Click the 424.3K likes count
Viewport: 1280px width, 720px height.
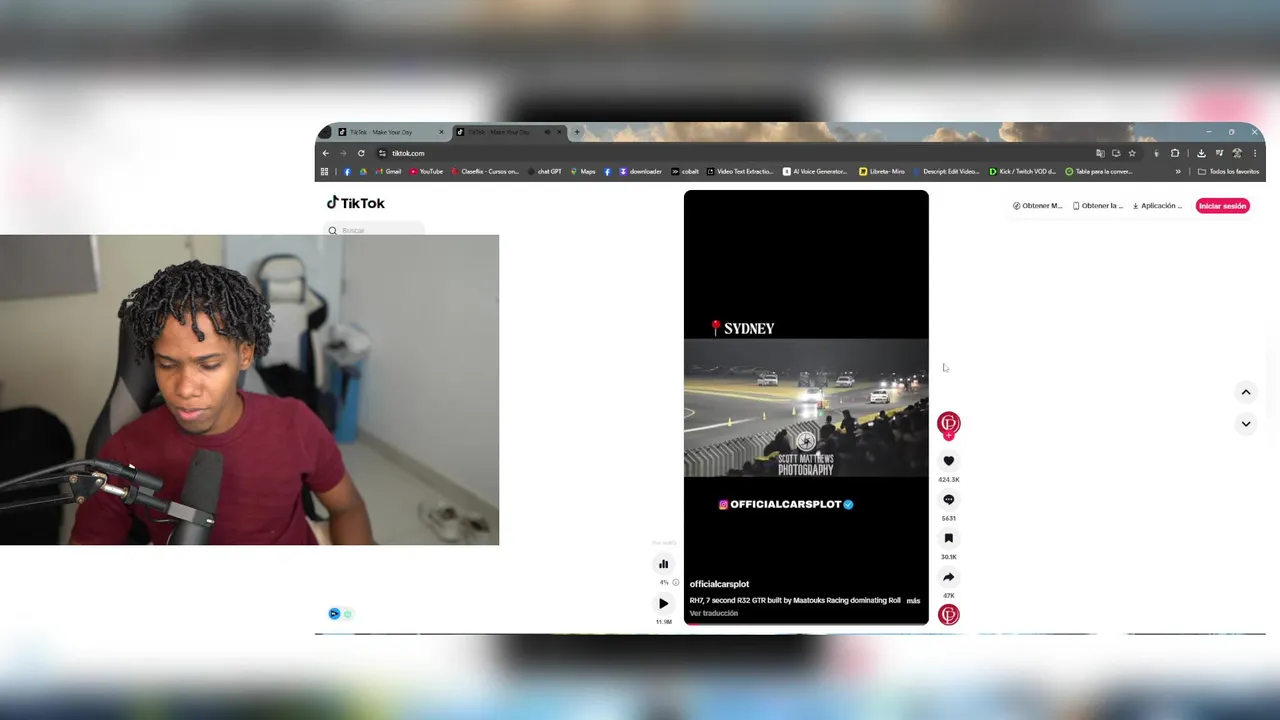tap(949, 480)
